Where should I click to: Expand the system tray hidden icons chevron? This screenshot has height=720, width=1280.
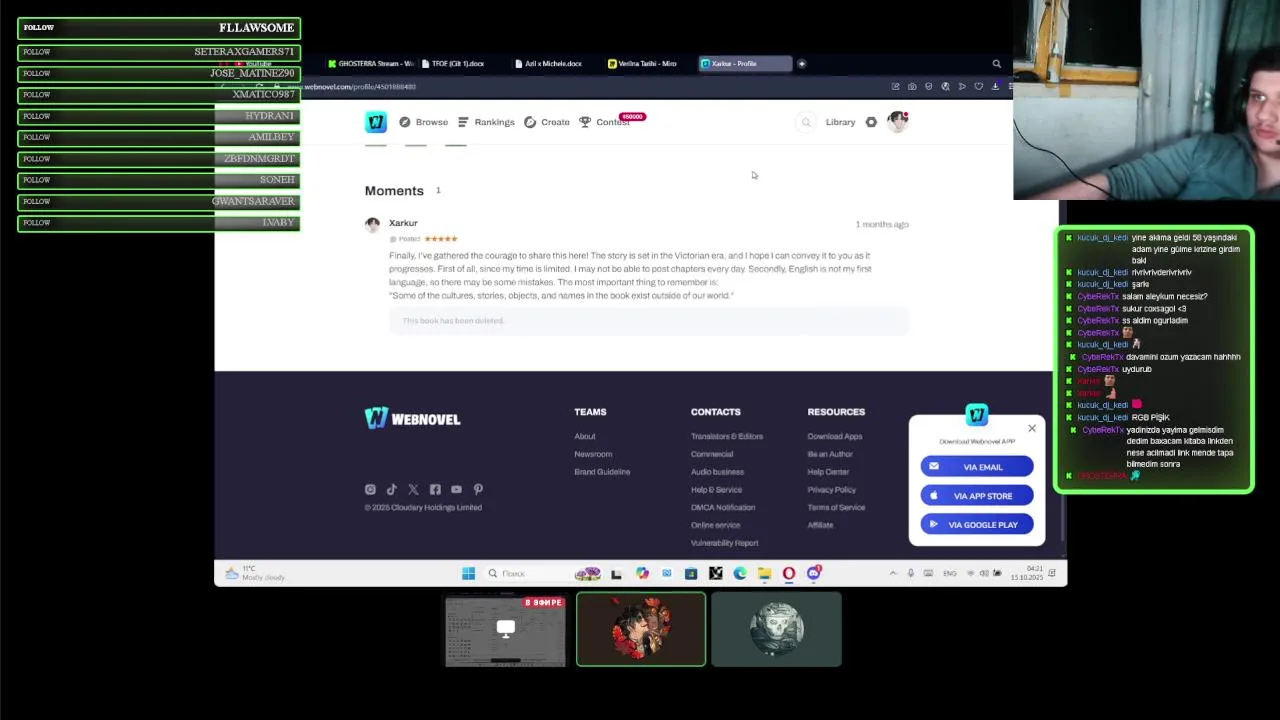[893, 573]
